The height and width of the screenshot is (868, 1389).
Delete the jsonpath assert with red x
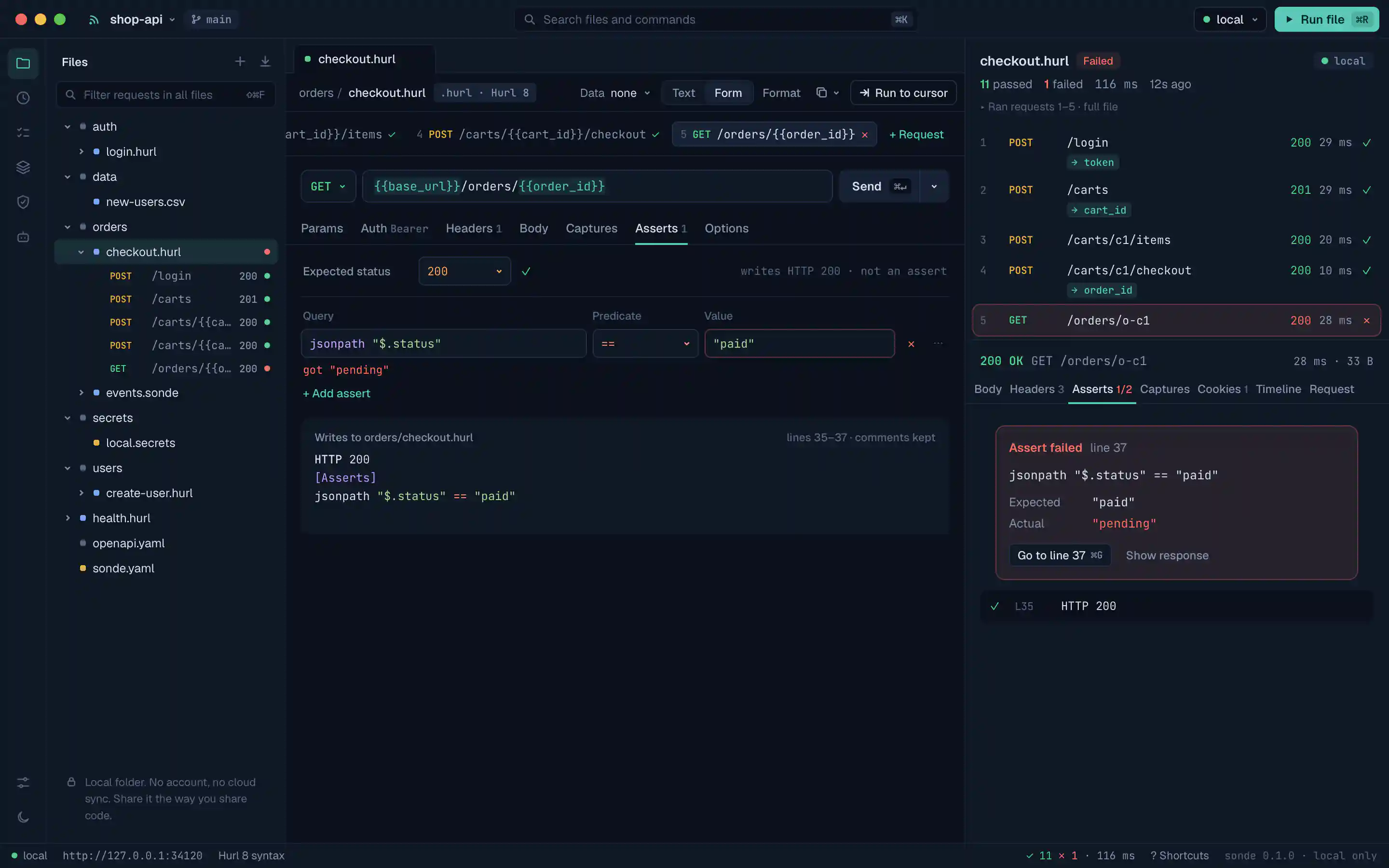point(911,344)
